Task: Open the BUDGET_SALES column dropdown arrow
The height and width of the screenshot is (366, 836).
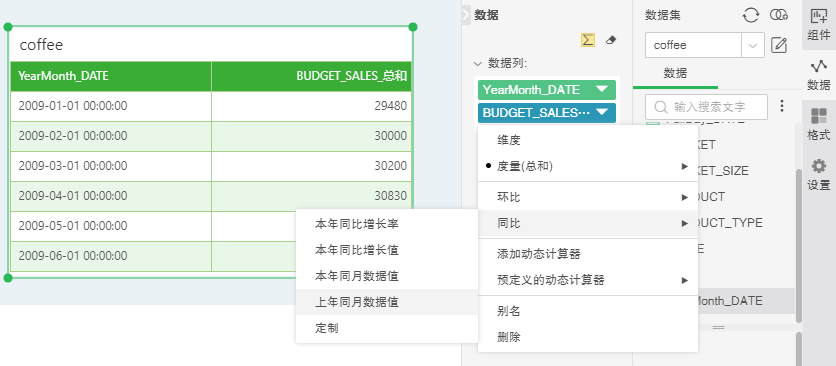Action: tap(602, 112)
